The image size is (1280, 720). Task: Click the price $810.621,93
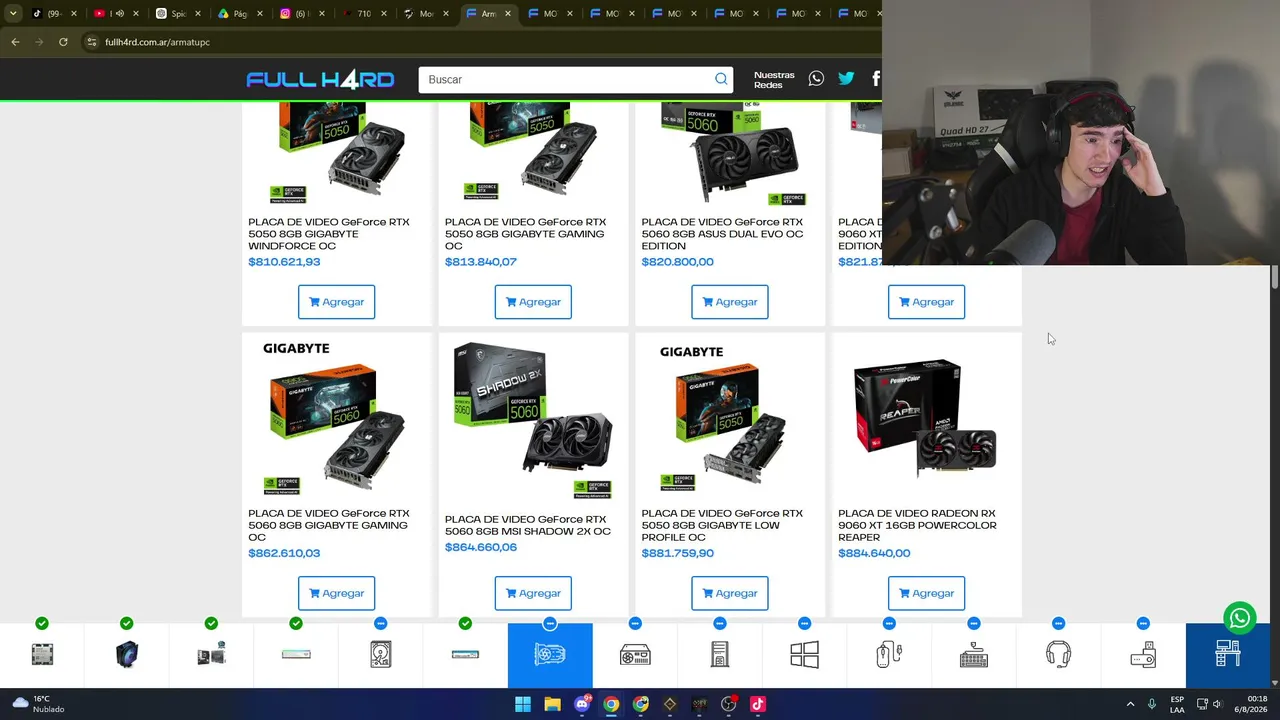pos(284,262)
